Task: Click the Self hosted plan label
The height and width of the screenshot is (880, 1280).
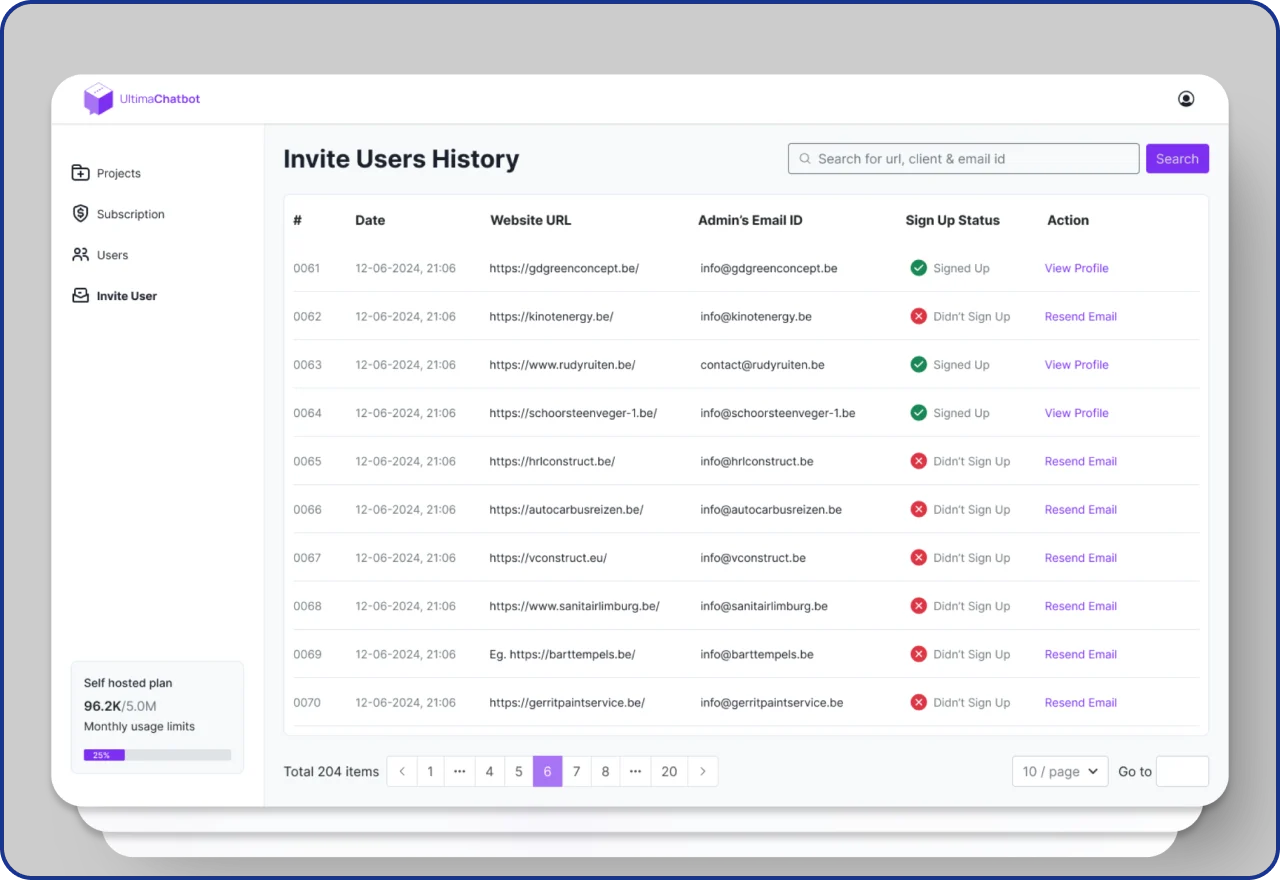Action: click(128, 683)
